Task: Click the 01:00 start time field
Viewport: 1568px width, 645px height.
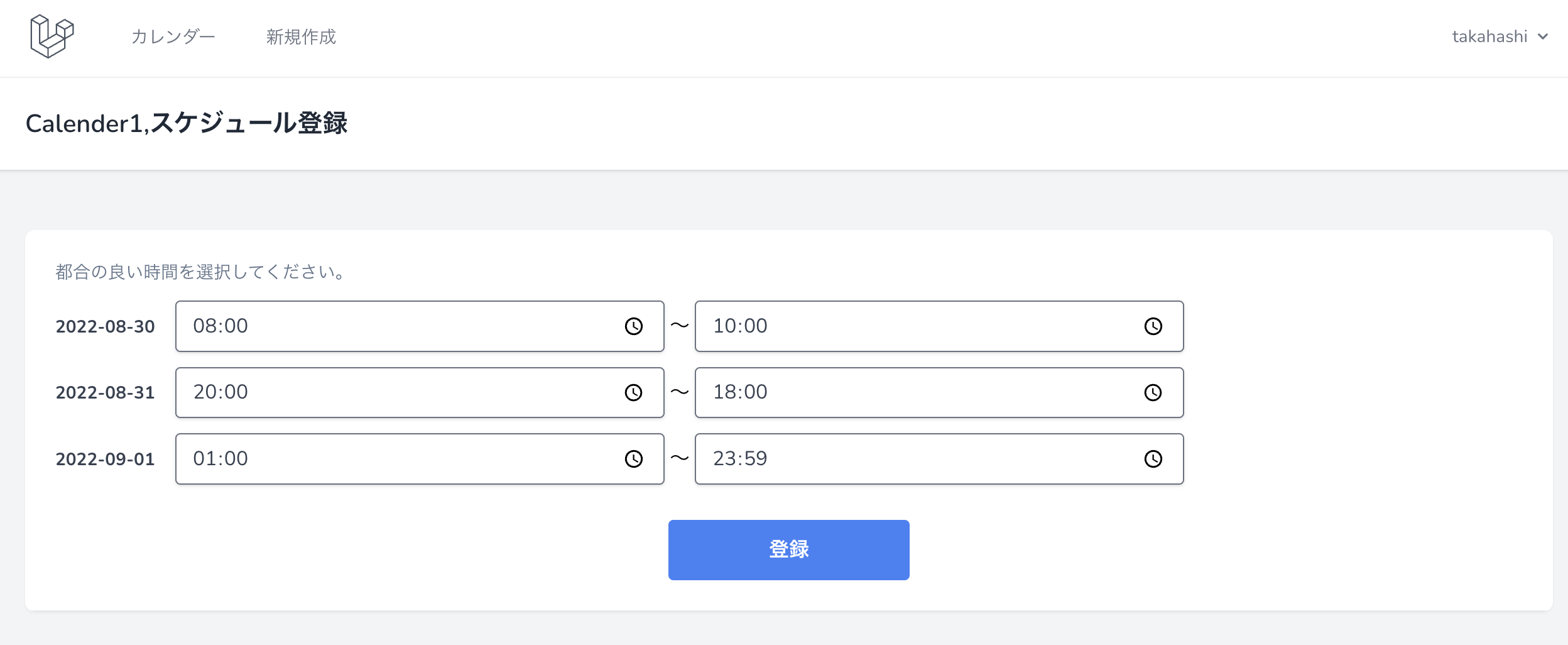Action: 377,459
